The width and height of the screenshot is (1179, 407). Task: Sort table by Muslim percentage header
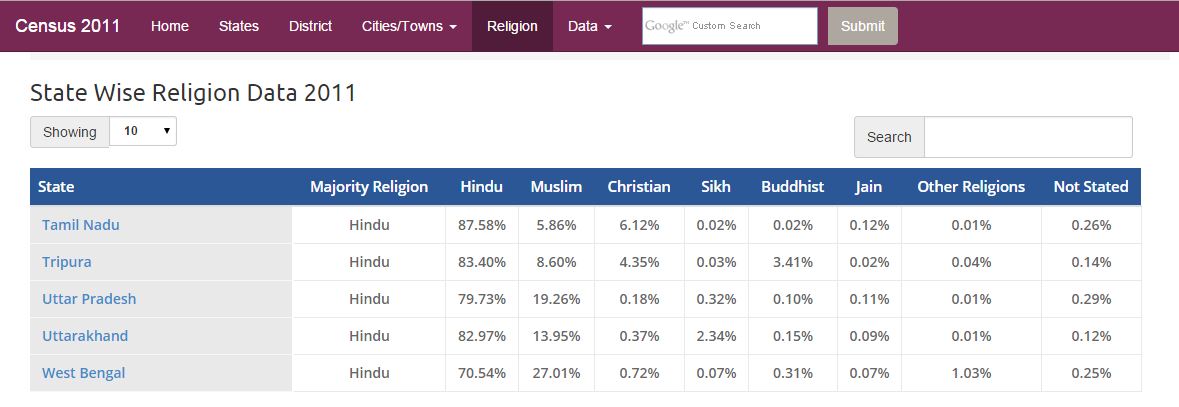pos(556,187)
